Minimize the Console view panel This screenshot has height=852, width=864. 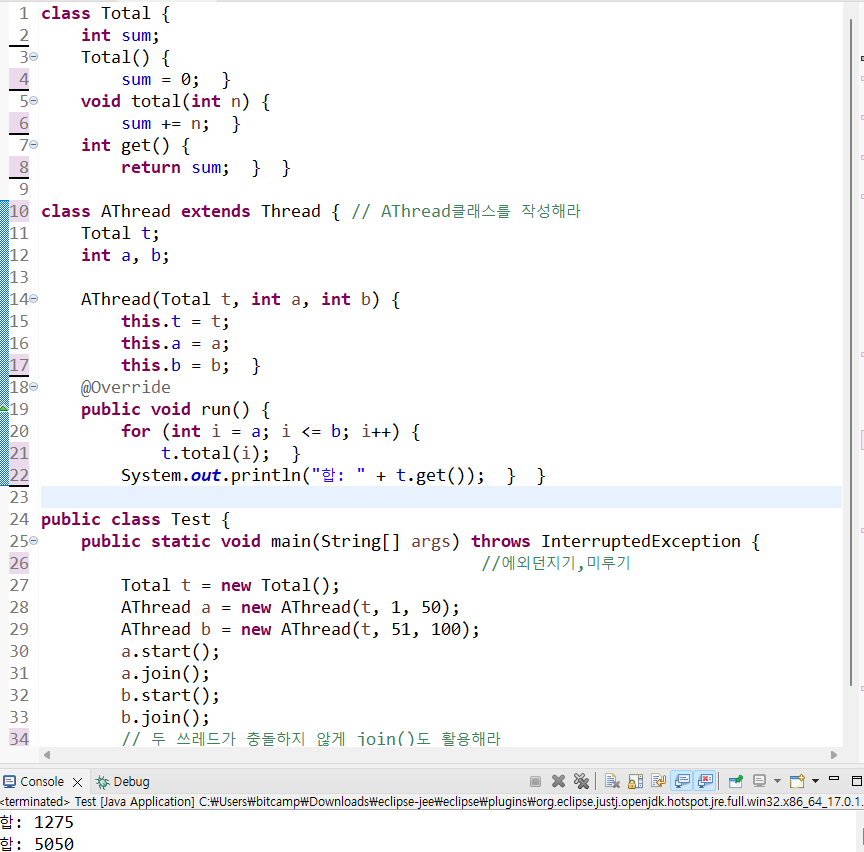834,779
